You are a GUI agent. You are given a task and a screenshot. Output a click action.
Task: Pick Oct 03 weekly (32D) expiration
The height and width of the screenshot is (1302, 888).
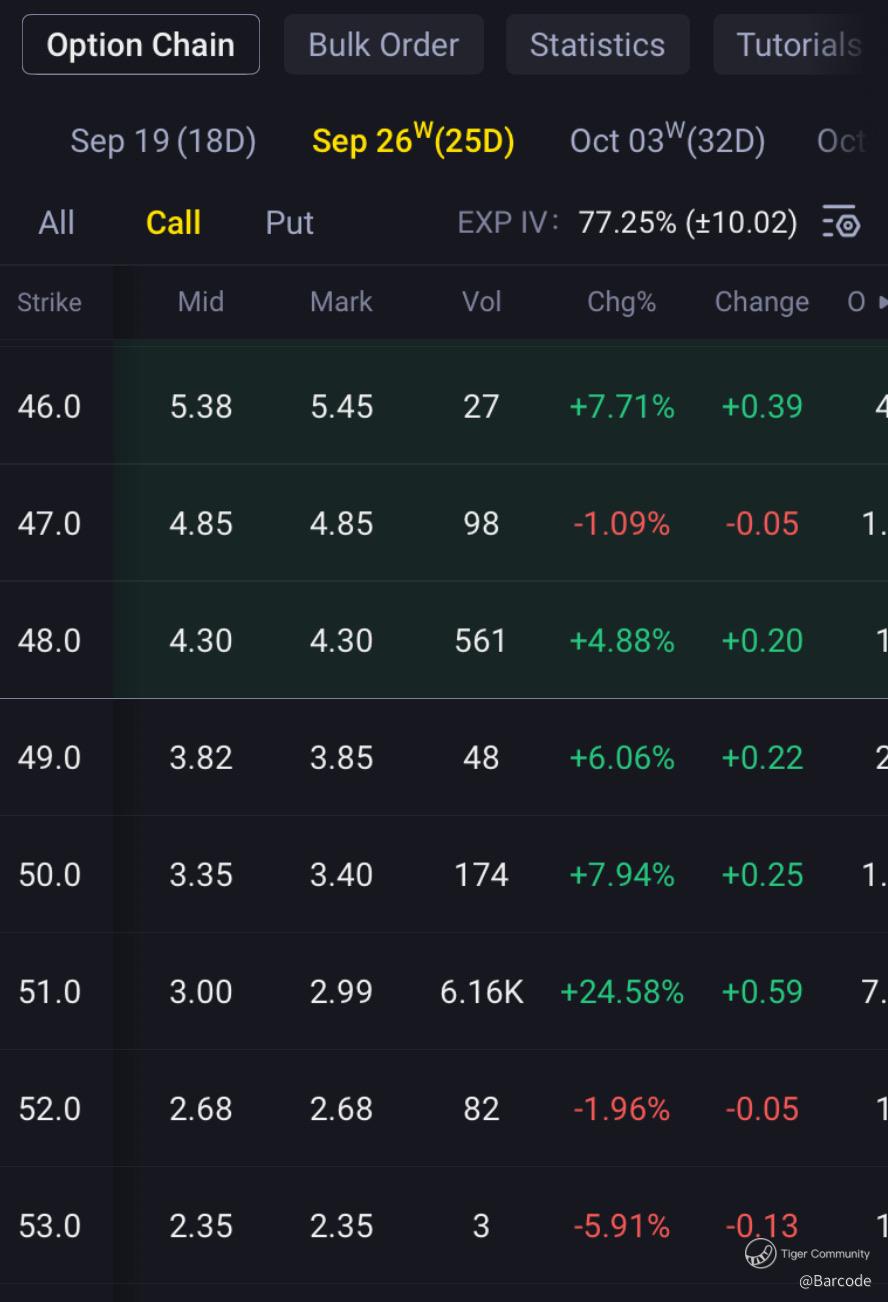point(667,141)
